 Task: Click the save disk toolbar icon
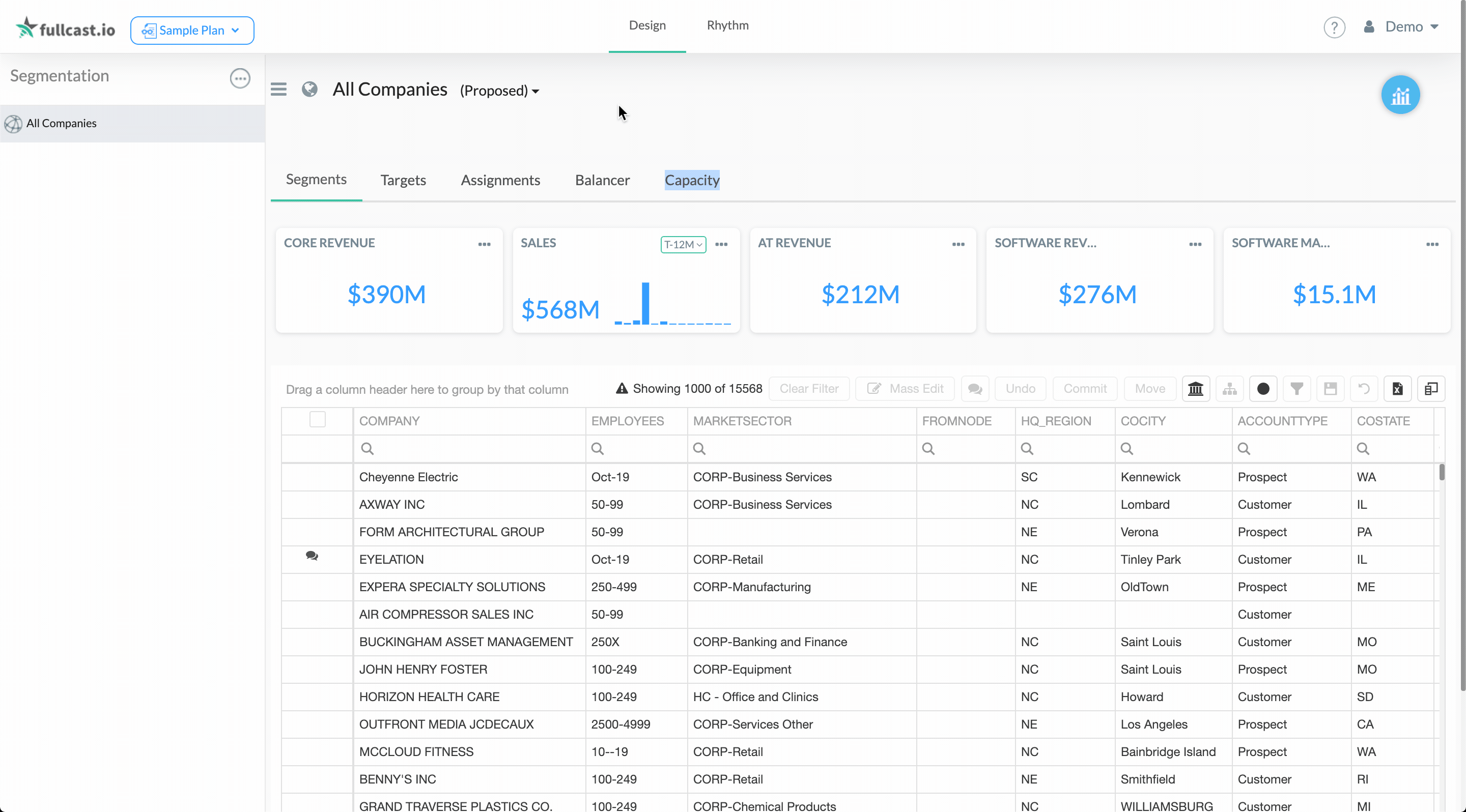coord(1330,389)
